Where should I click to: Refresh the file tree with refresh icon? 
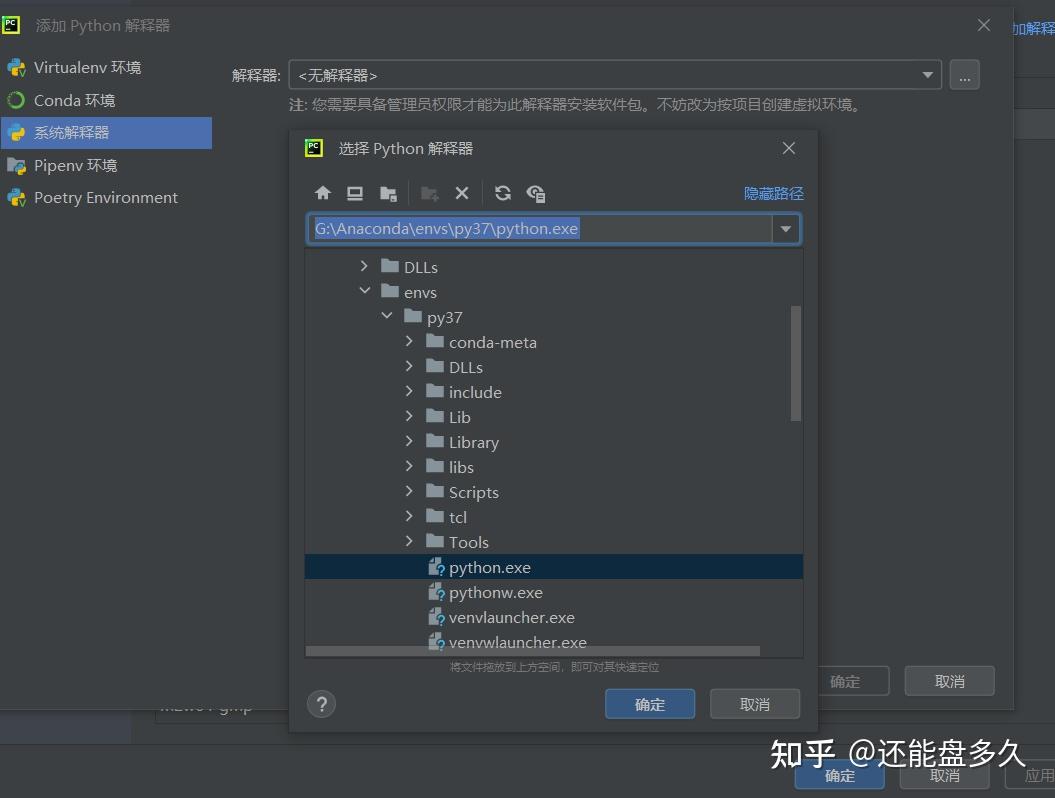[x=503, y=194]
